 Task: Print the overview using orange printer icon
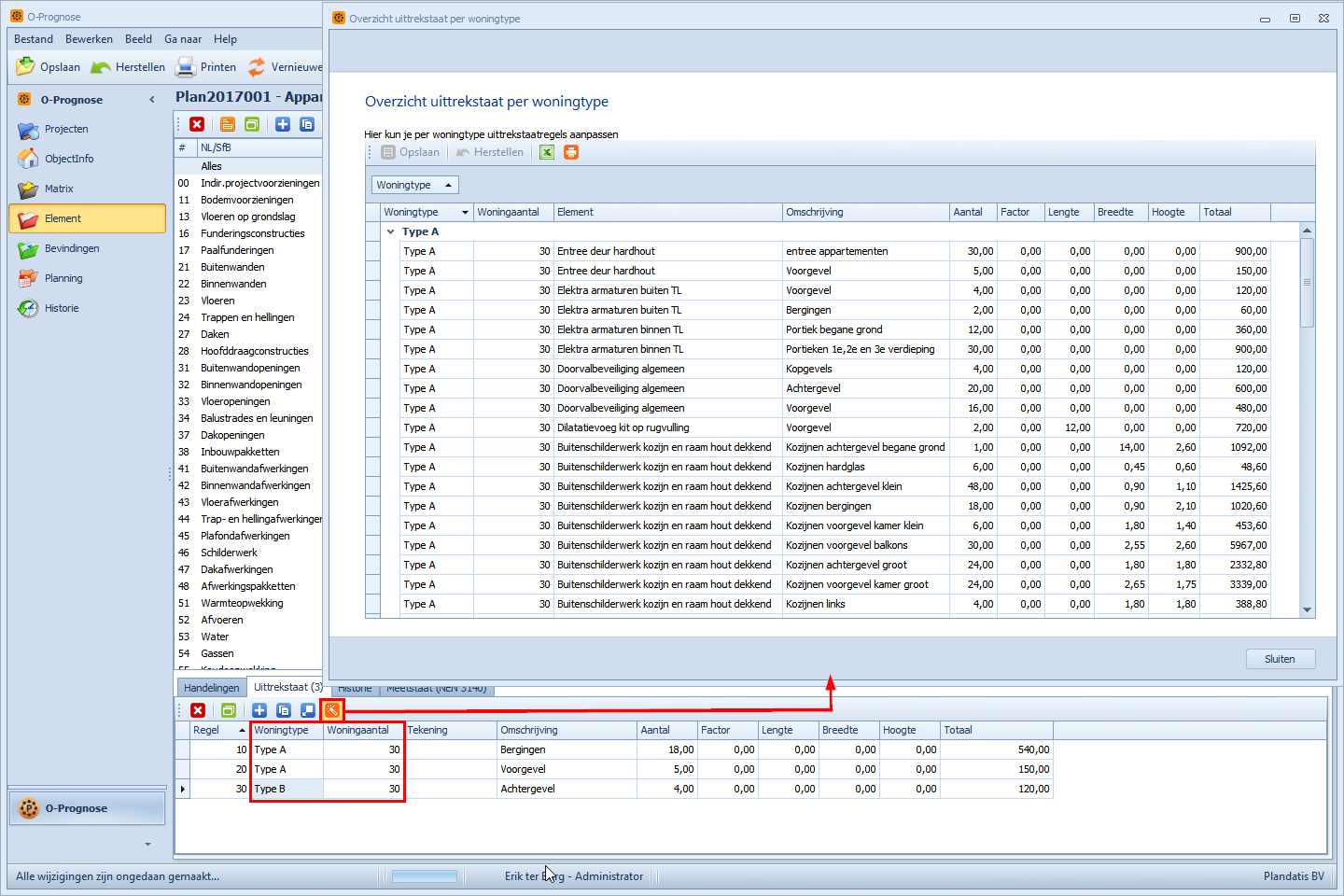[x=571, y=152]
